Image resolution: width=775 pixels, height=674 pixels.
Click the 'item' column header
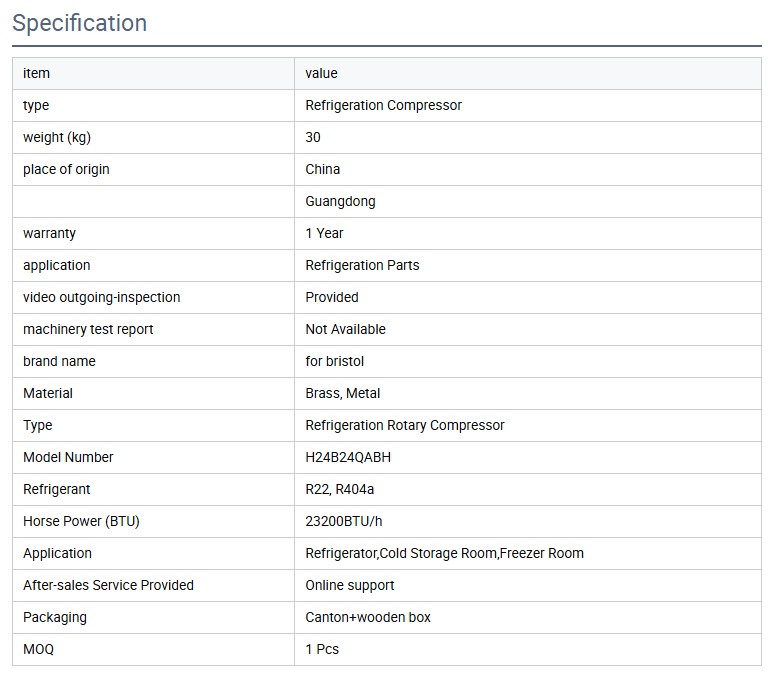coord(36,73)
